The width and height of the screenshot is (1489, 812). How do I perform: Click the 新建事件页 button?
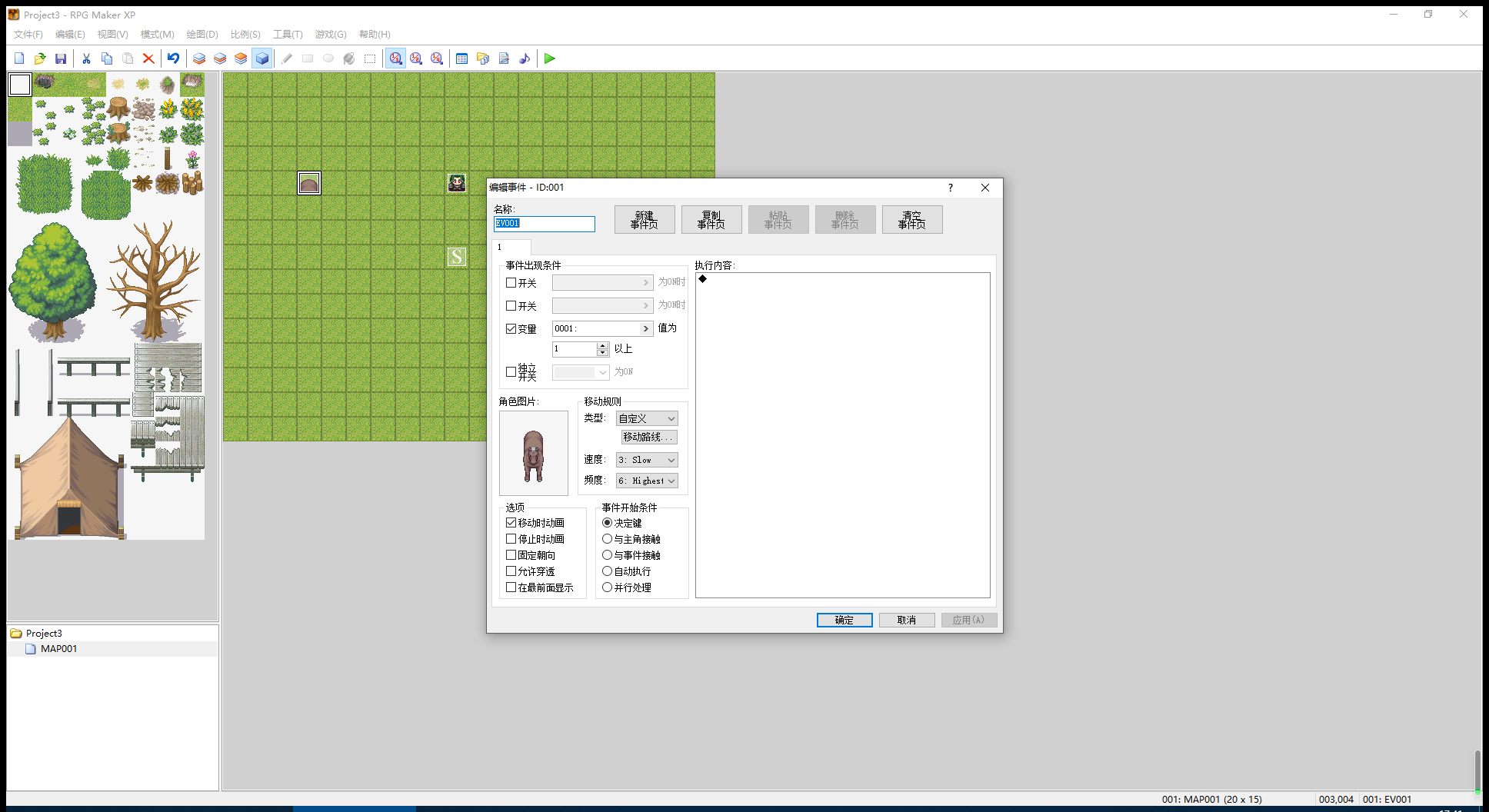click(x=645, y=220)
